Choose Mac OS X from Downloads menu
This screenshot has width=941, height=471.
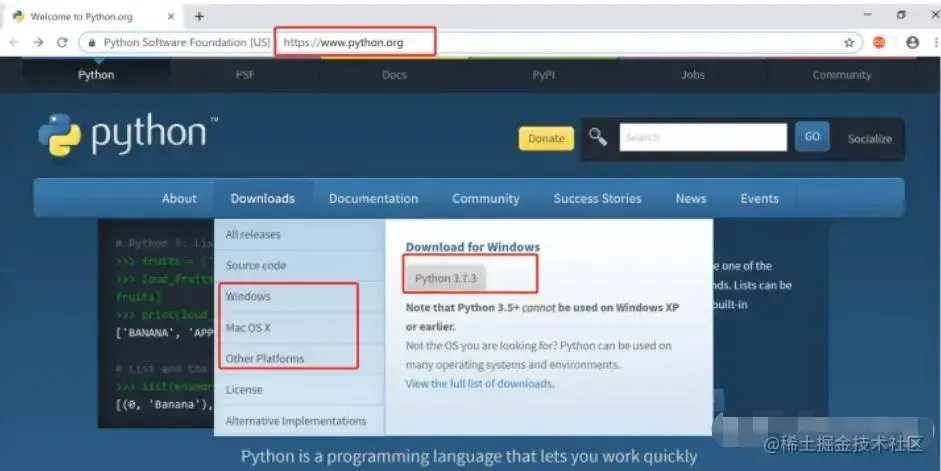(x=299, y=328)
